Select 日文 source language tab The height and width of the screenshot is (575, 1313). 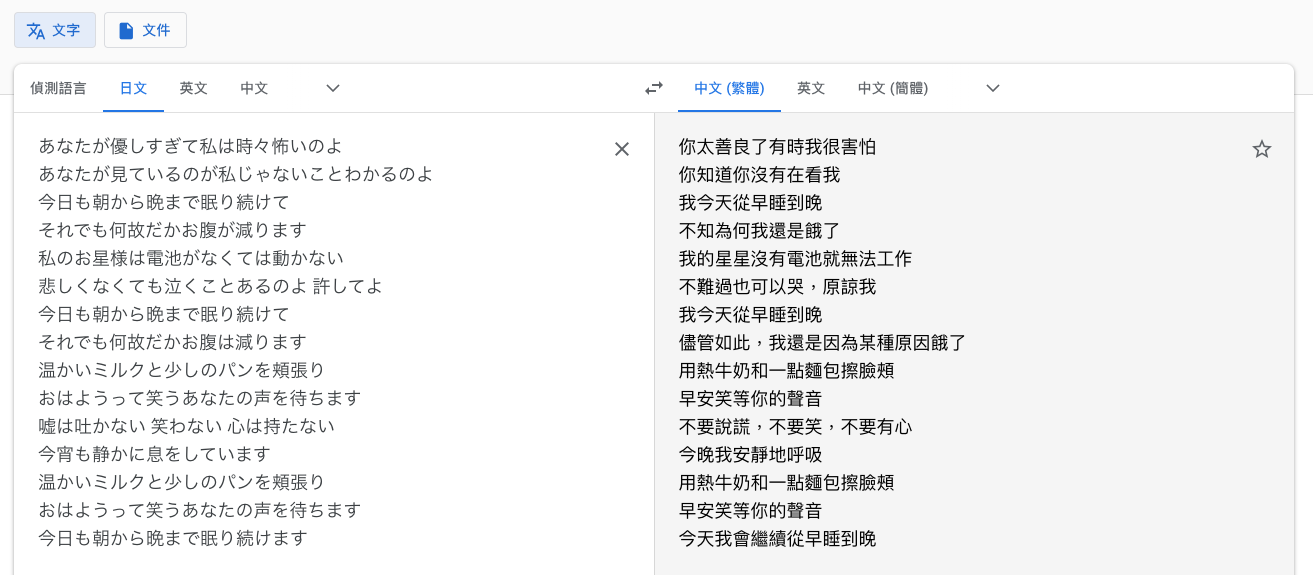click(133, 88)
